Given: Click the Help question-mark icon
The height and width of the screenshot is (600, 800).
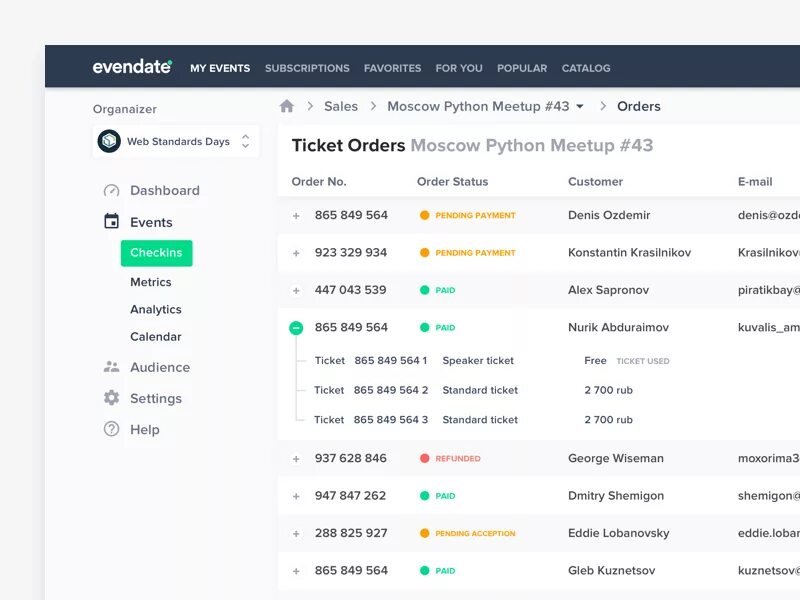Looking at the screenshot, I should pyautogui.click(x=110, y=429).
